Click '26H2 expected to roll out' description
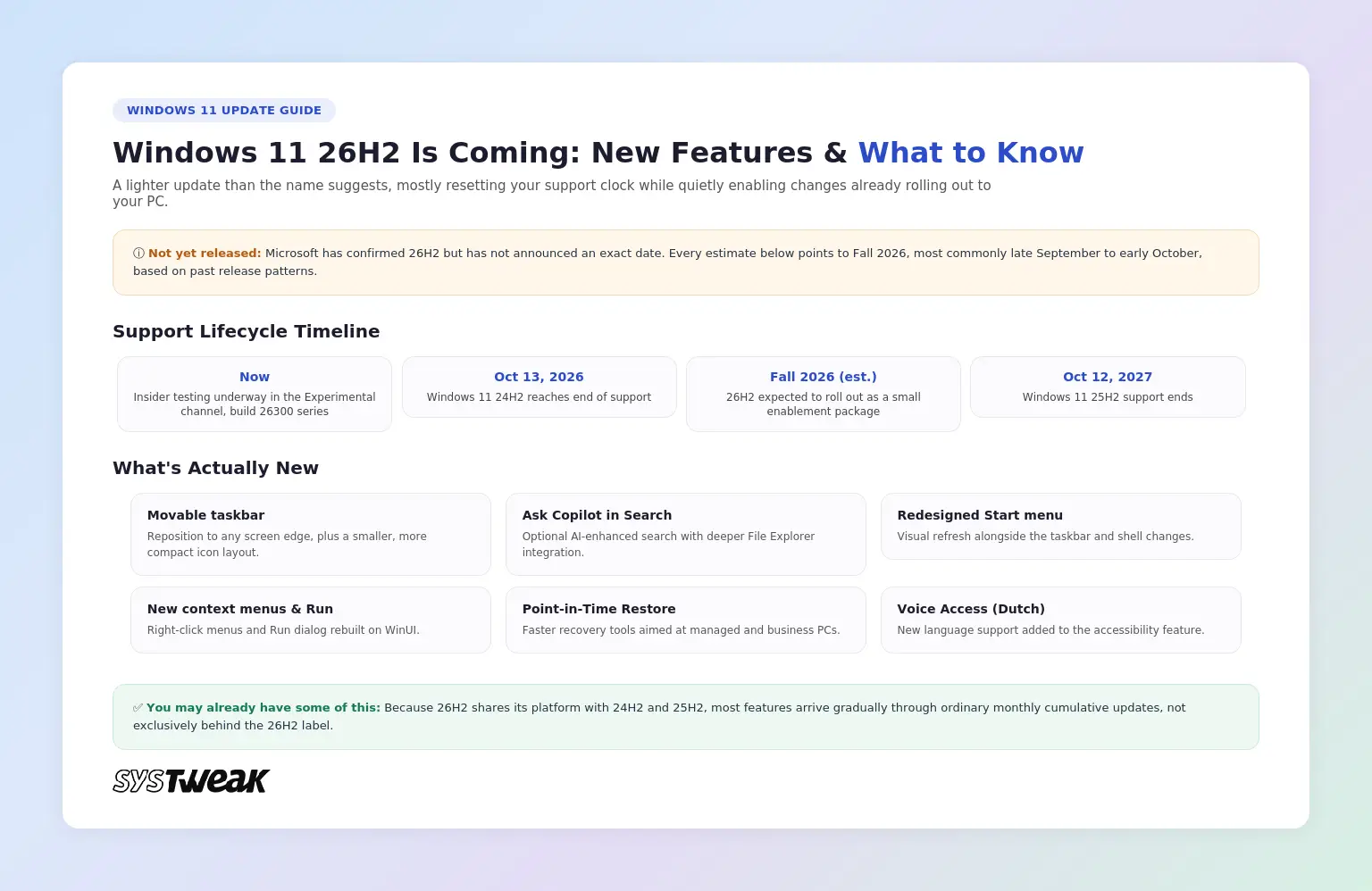The width and height of the screenshot is (1372, 891). [824, 404]
